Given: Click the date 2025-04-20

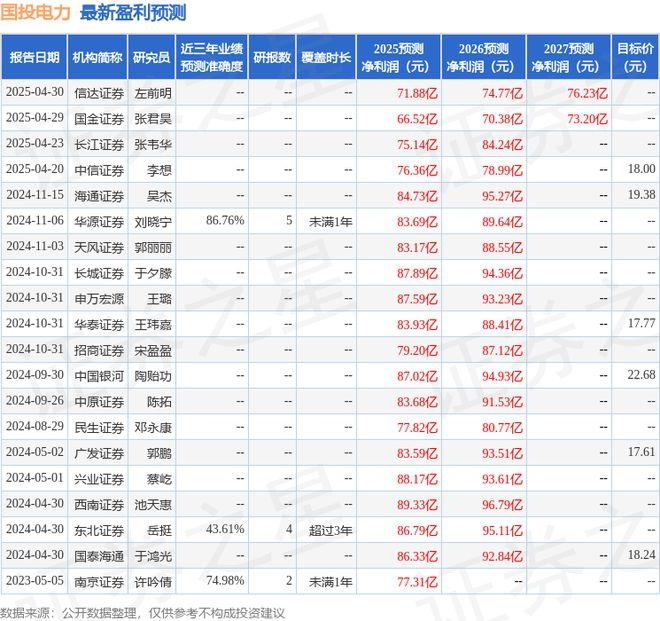Looking at the screenshot, I should click(35, 169).
